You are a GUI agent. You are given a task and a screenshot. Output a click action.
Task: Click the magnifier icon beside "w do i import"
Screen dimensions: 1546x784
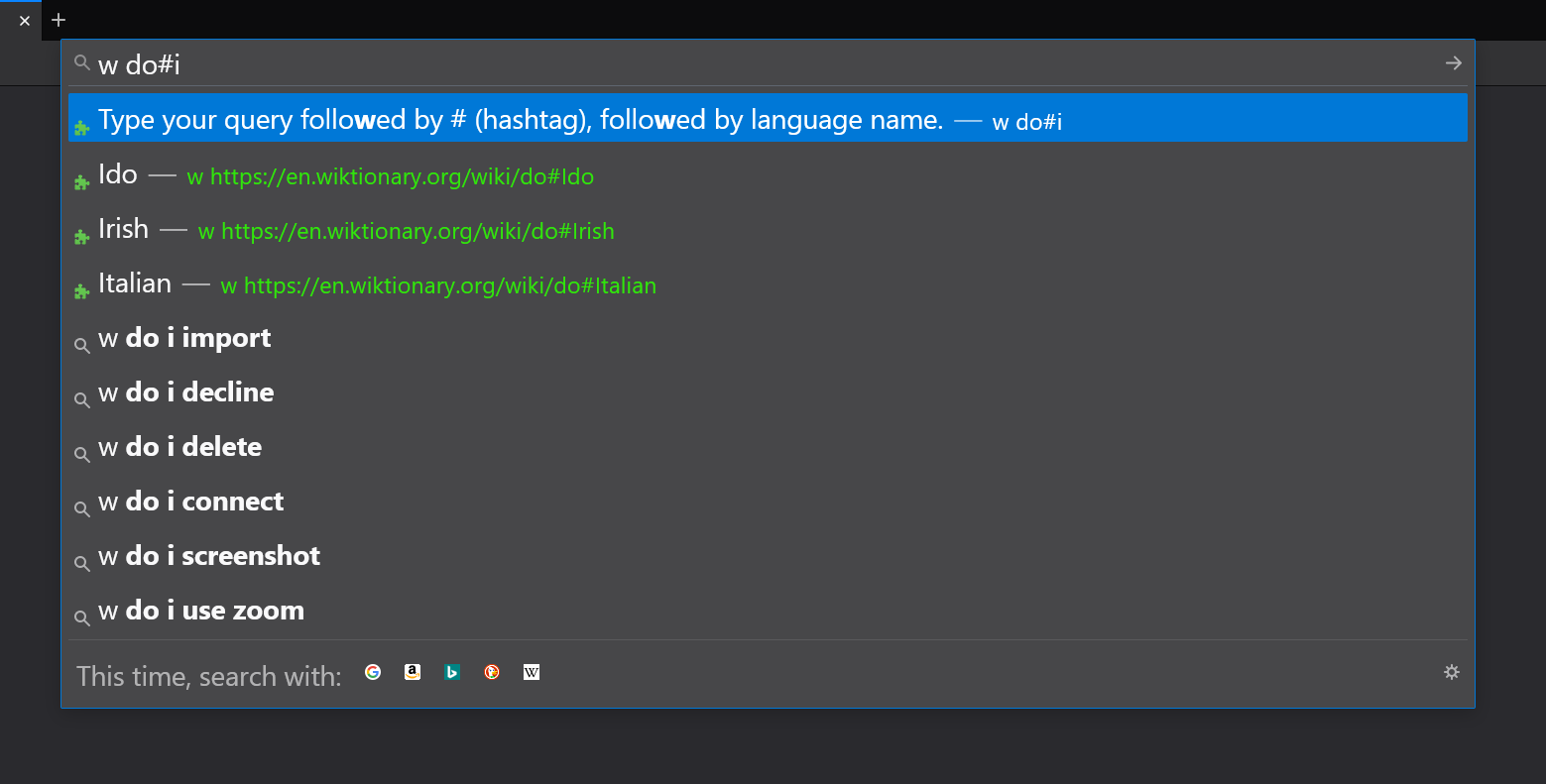tap(82, 346)
